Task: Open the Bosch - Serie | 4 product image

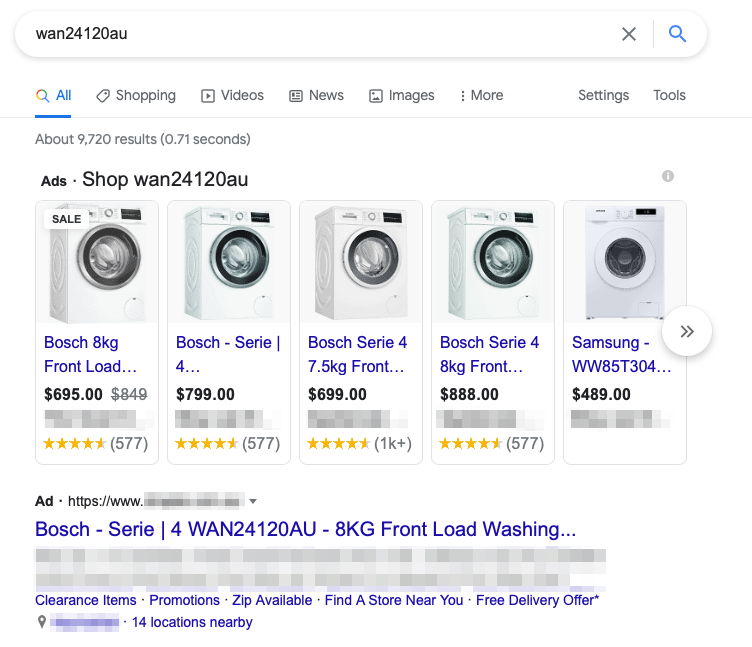Action: click(x=229, y=262)
